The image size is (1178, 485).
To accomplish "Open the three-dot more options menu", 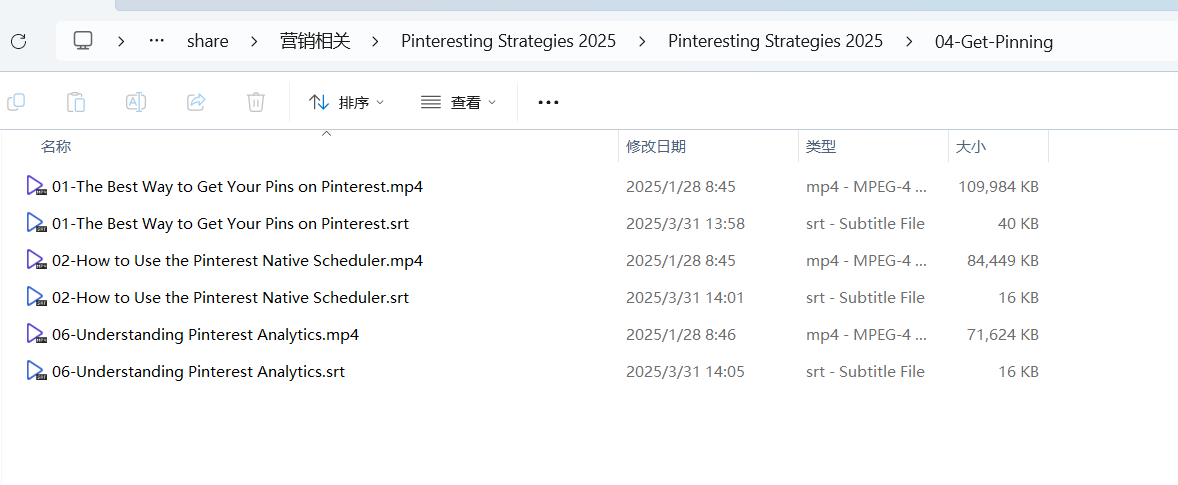I will tap(548, 103).
